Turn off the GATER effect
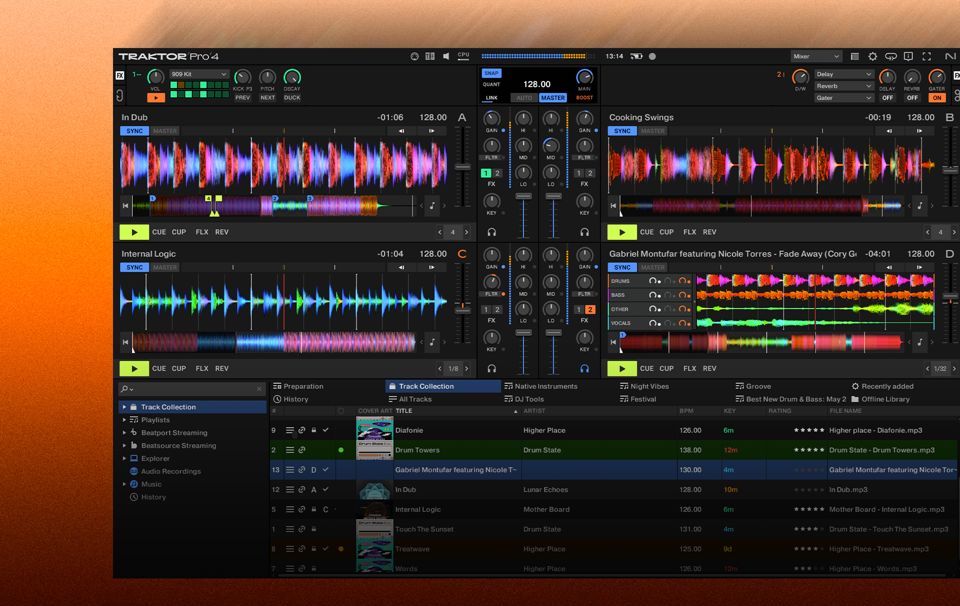 (937, 98)
